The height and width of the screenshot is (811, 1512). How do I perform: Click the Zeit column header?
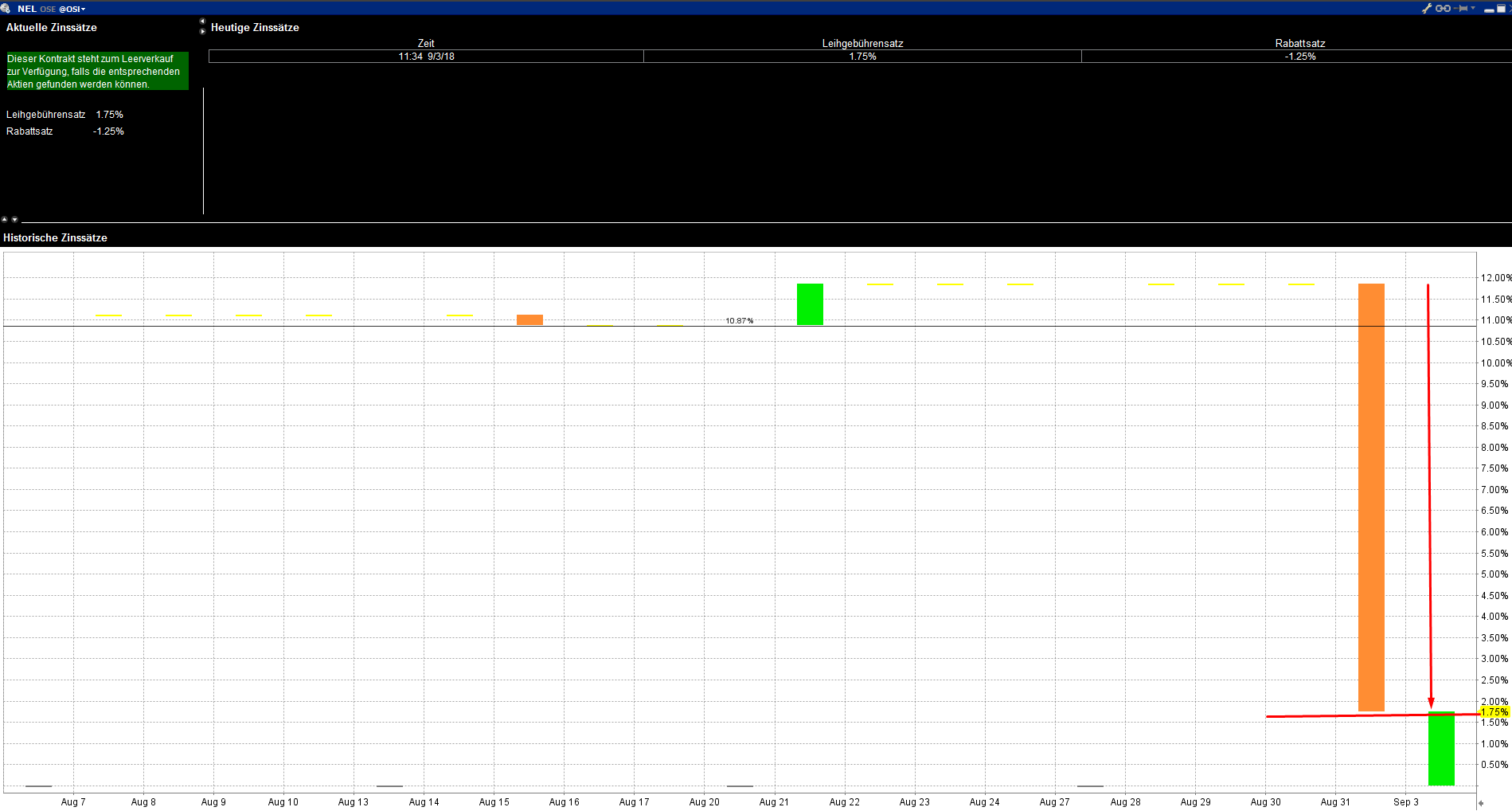[426, 44]
